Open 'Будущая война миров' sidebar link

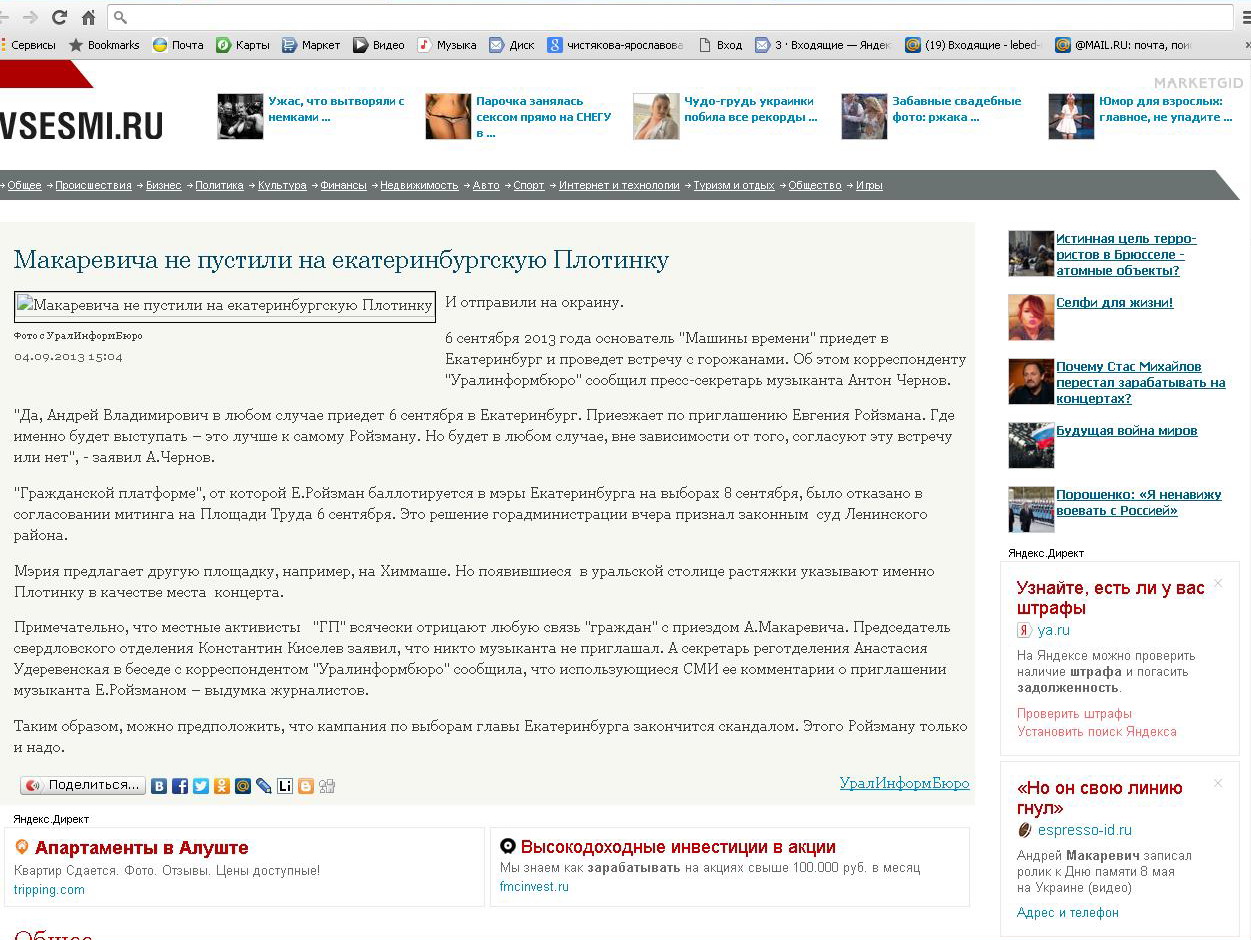tap(1126, 431)
